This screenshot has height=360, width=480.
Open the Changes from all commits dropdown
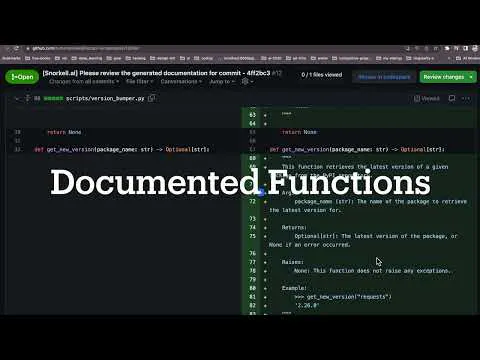(84, 82)
